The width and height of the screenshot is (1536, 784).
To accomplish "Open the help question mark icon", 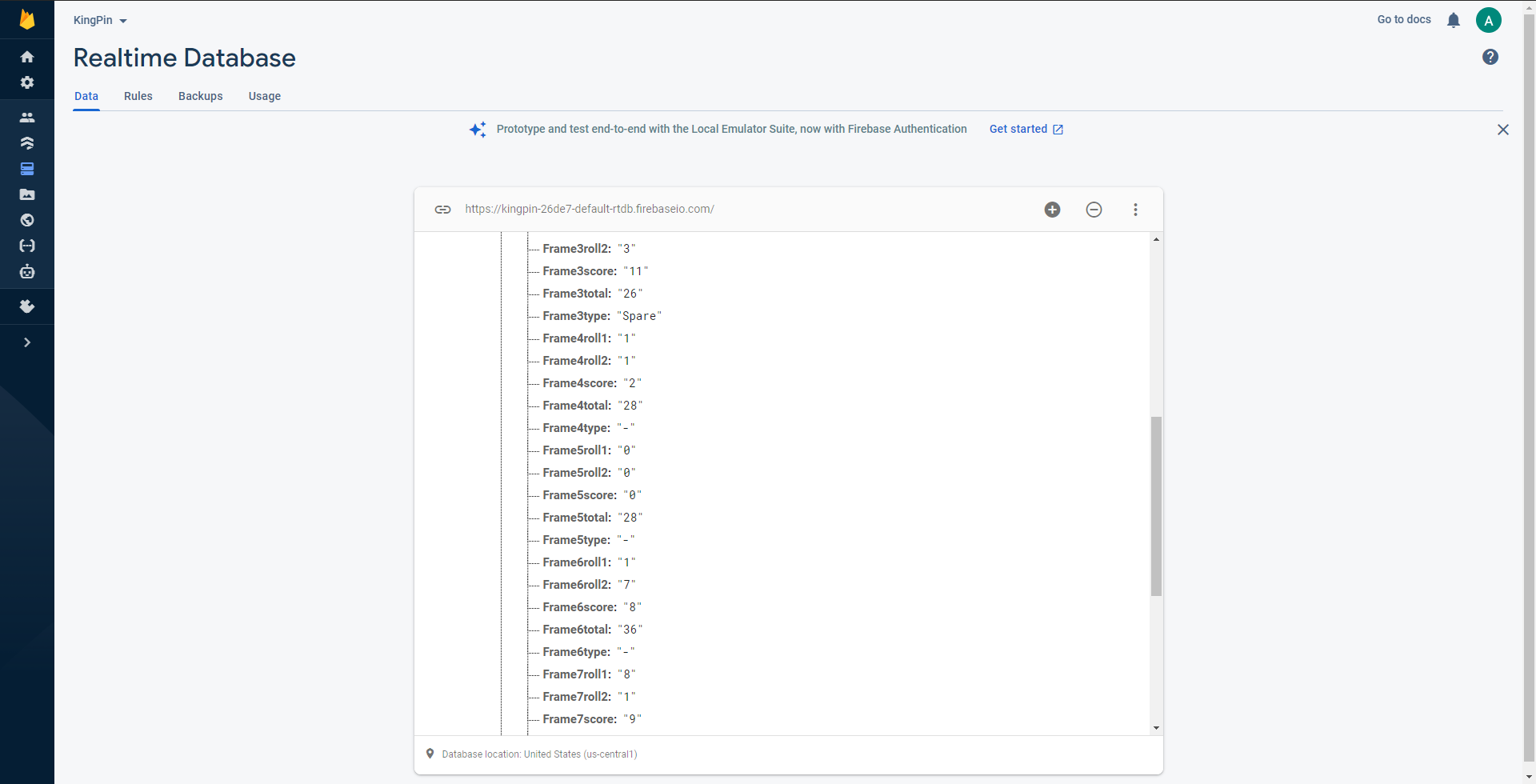I will click(1490, 57).
